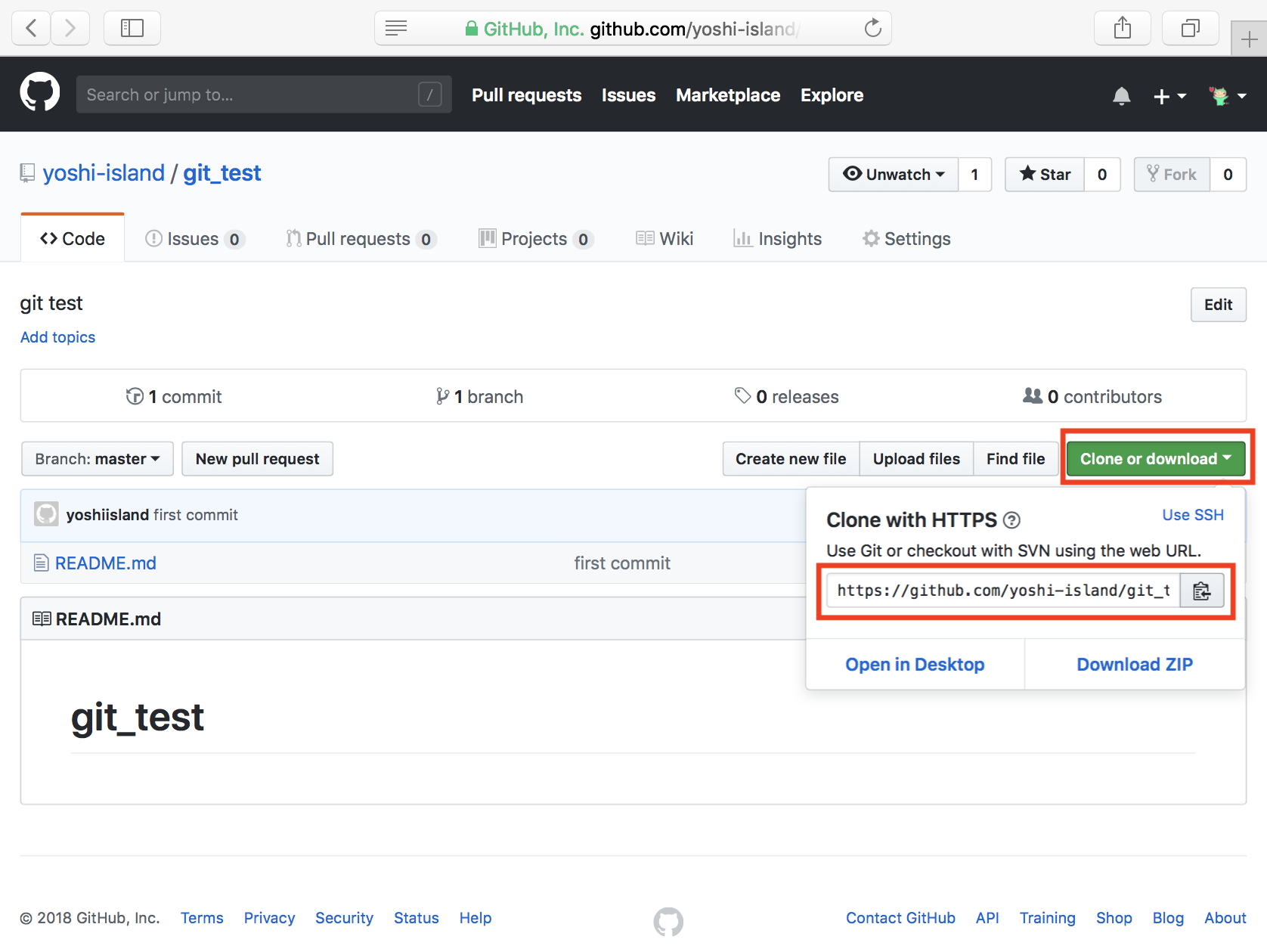View the 1 commit history

pos(174,396)
